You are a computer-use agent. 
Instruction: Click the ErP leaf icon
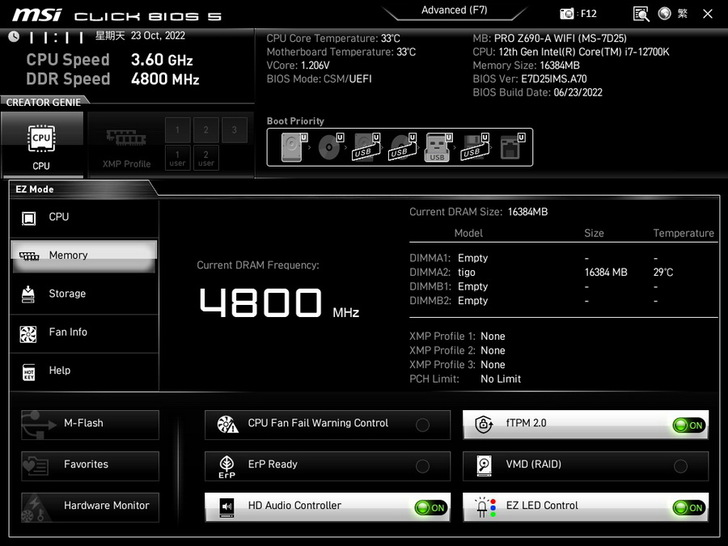[x=227, y=467]
